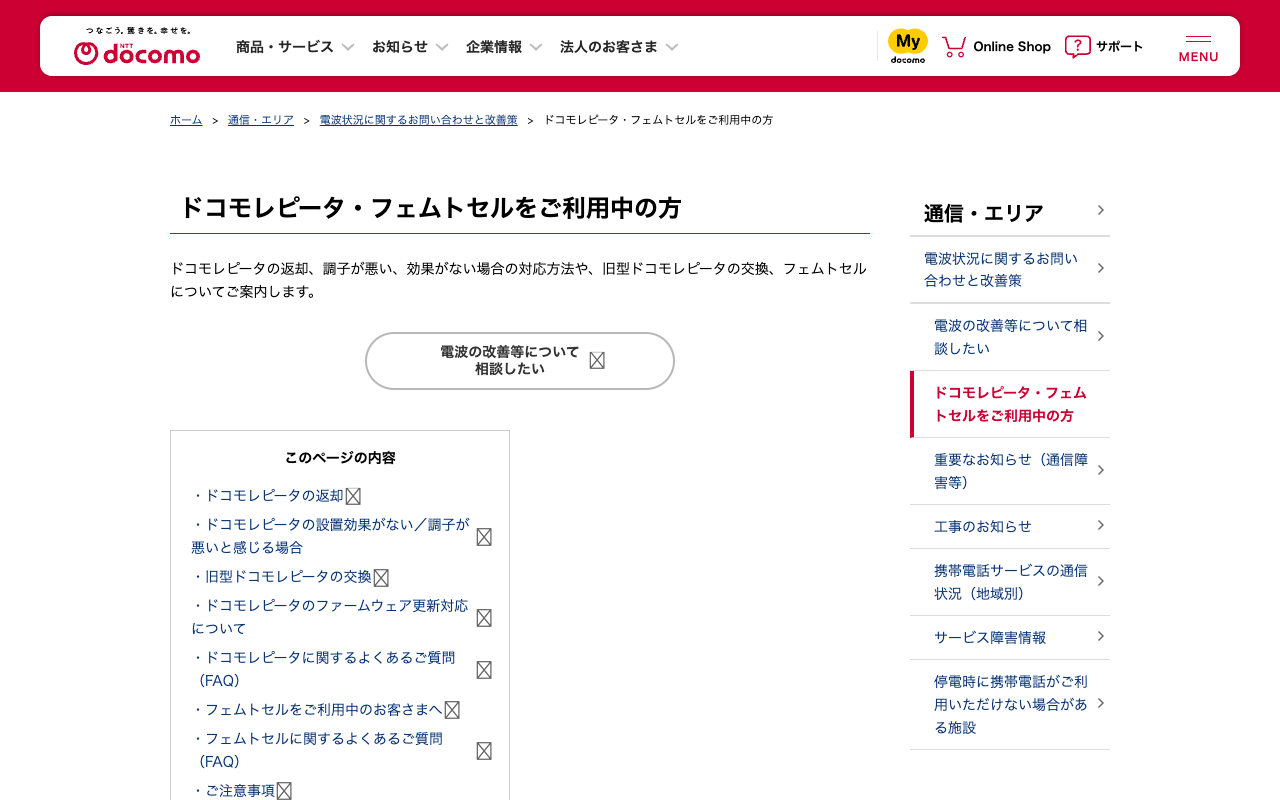Image resolution: width=1280 pixels, height=800 pixels.
Task: Click anchor icon beside フェムトセルに関するよくあるご質問
Action: click(484, 751)
